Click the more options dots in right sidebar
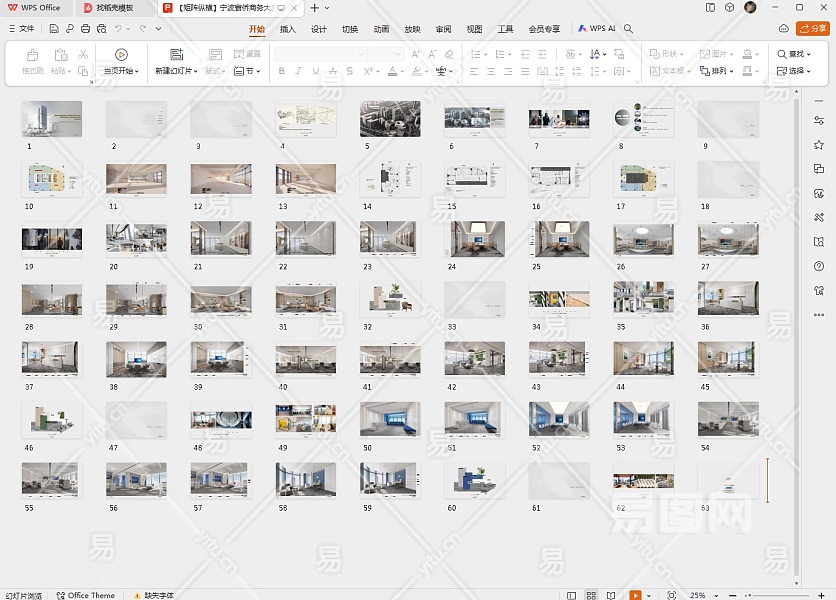The height and width of the screenshot is (600, 836). coord(819,314)
